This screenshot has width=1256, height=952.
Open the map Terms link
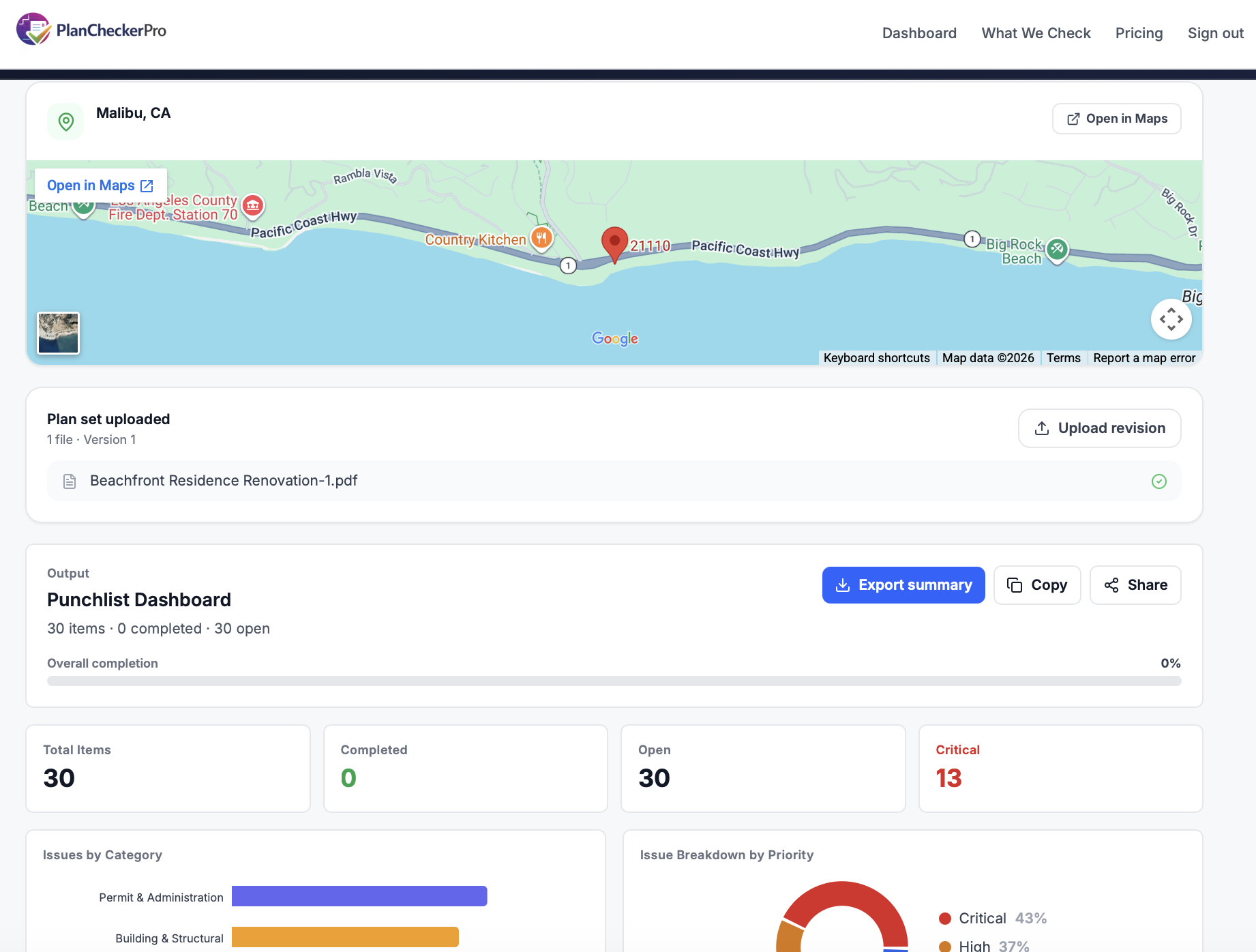[1063, 358]
